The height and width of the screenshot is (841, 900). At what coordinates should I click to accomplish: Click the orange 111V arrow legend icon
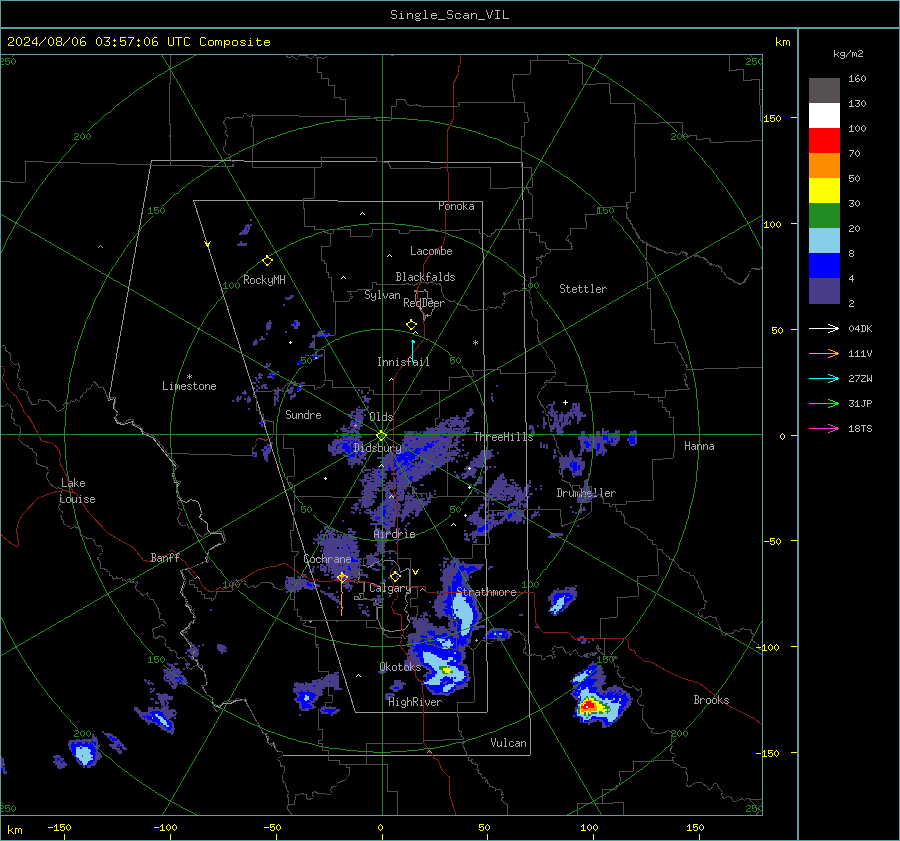point(824,354)
